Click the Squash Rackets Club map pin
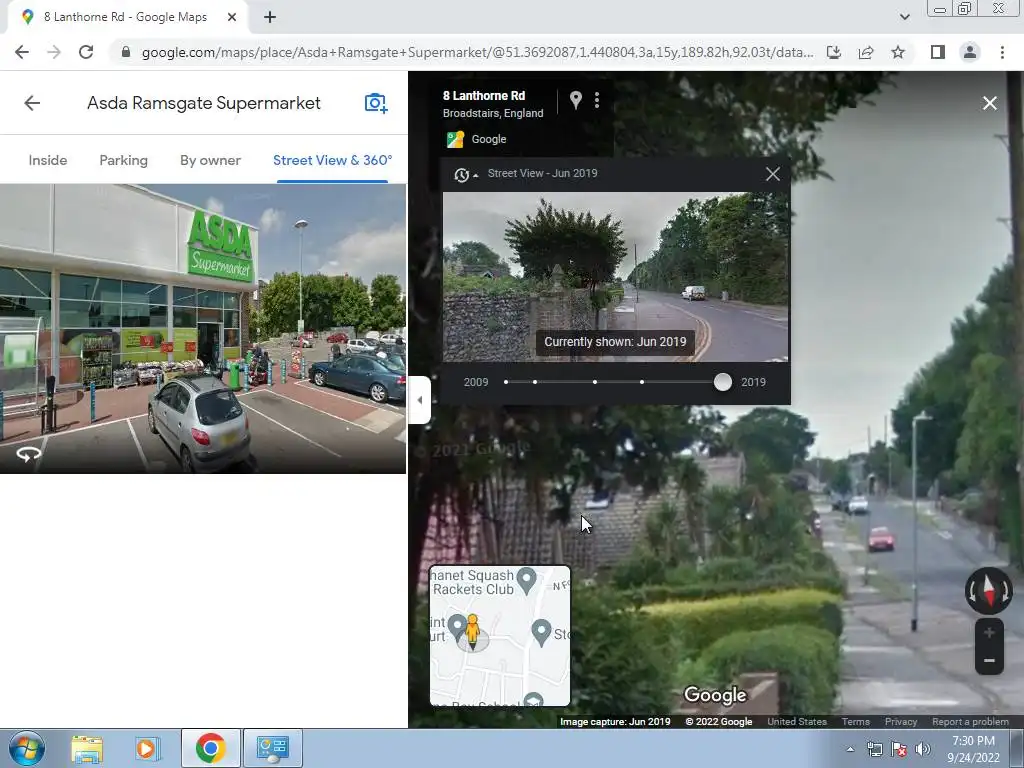 526,580
